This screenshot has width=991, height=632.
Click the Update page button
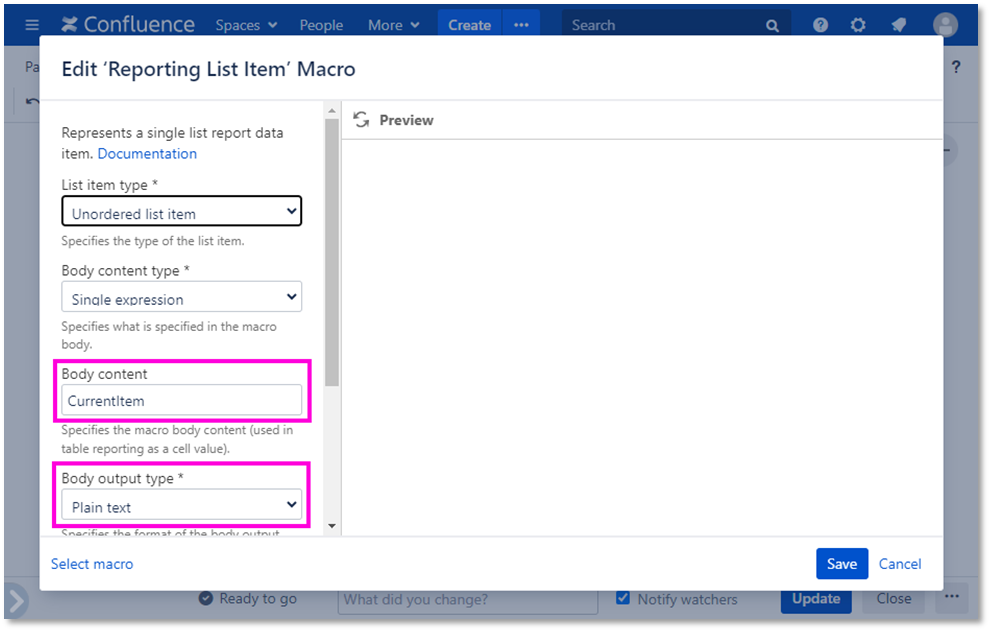point(816,599)
